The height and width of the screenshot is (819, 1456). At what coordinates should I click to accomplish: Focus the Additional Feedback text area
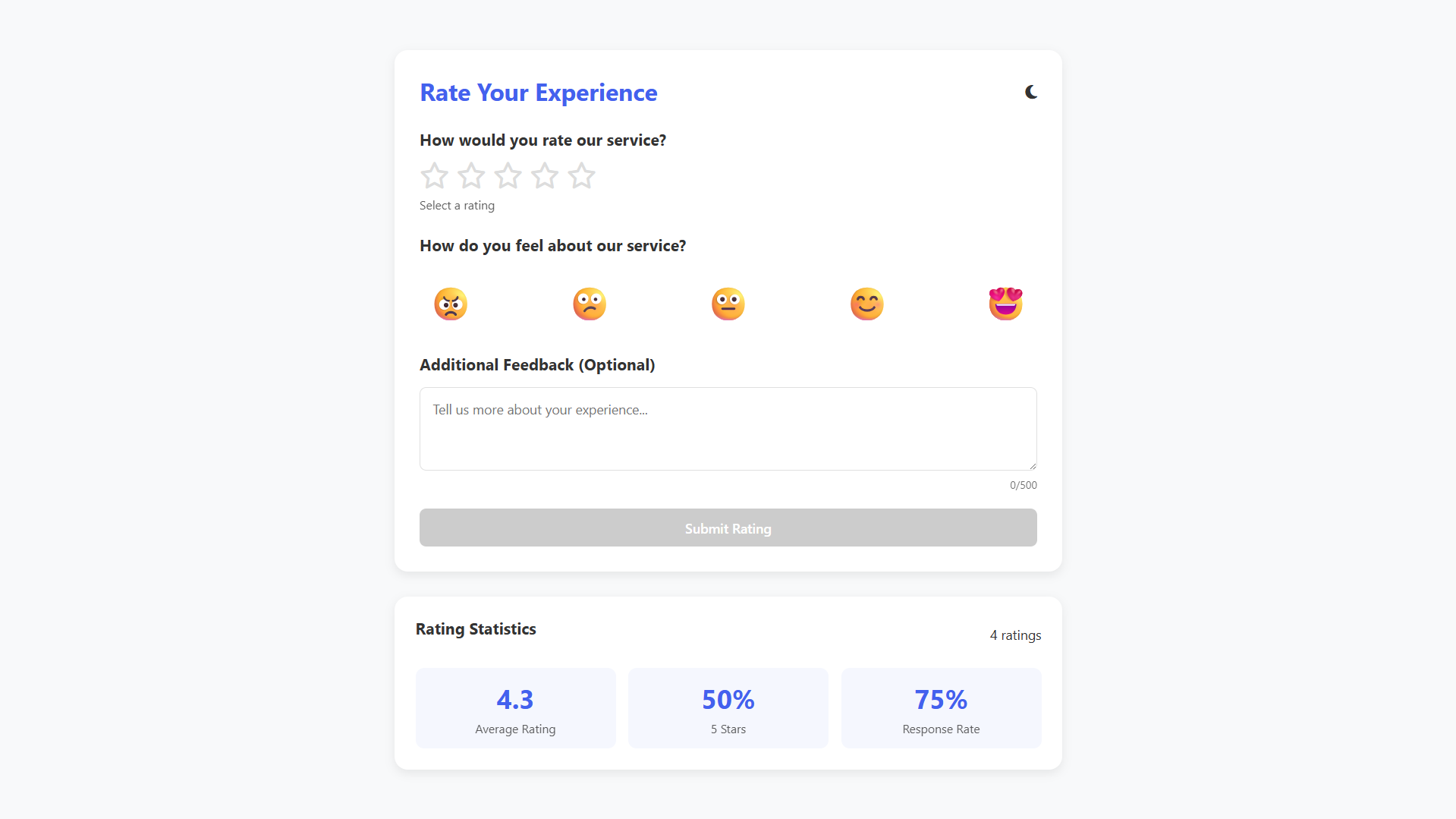pos(728,429)
